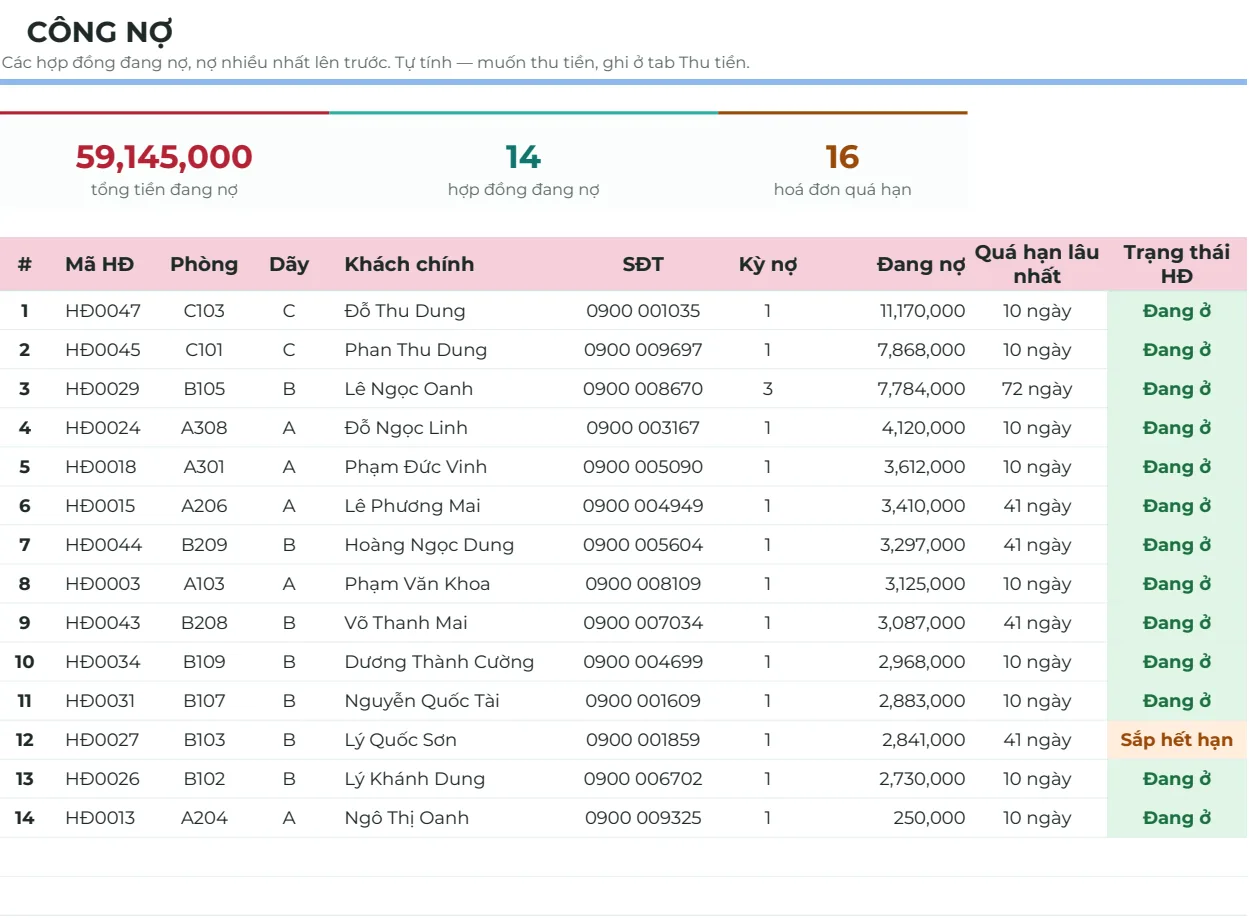Image resolution: width=1249 pixels, height=918 pixels.
Task: Click debt amount 250,000
Action: [930, 818]
